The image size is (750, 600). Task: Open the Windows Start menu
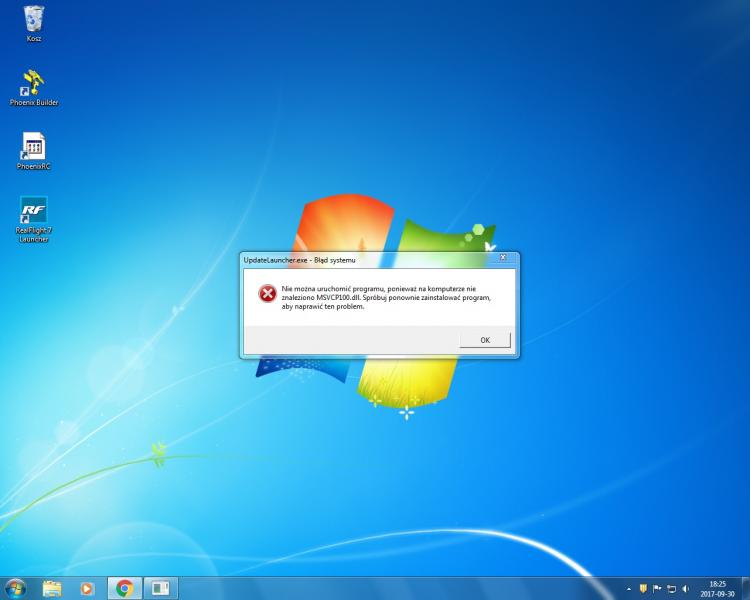coord(15,588)
